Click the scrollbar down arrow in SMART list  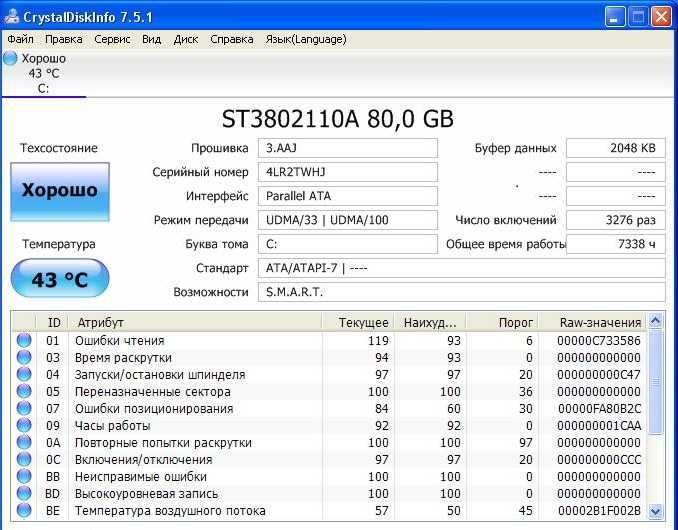click(x=655, y=511)
